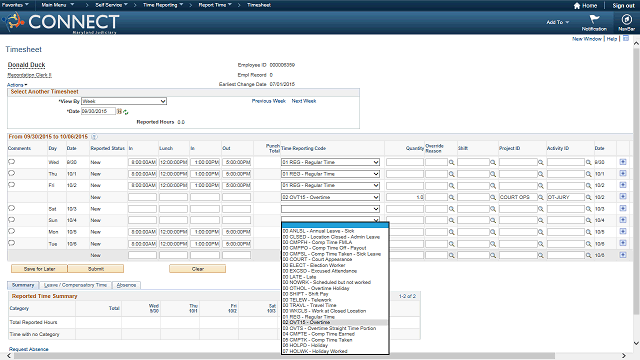This screenshot has width=640, height=360.
Task: Open comment bubble for Tue 10/6
Action: (x=11, y=243)
